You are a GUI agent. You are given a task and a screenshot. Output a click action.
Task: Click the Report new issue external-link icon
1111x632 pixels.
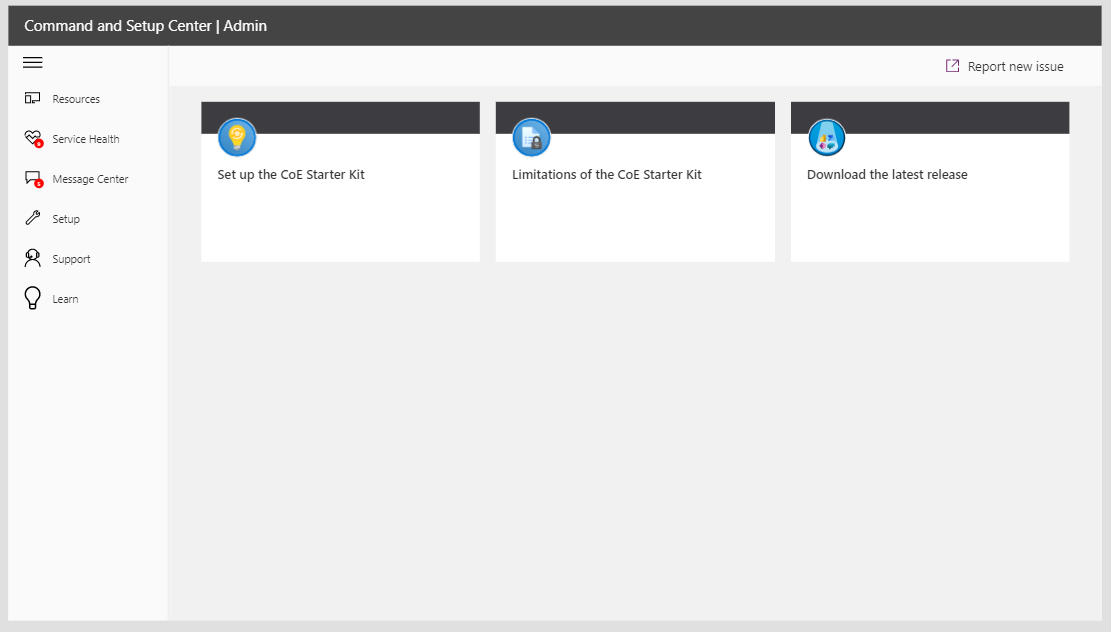950,65
